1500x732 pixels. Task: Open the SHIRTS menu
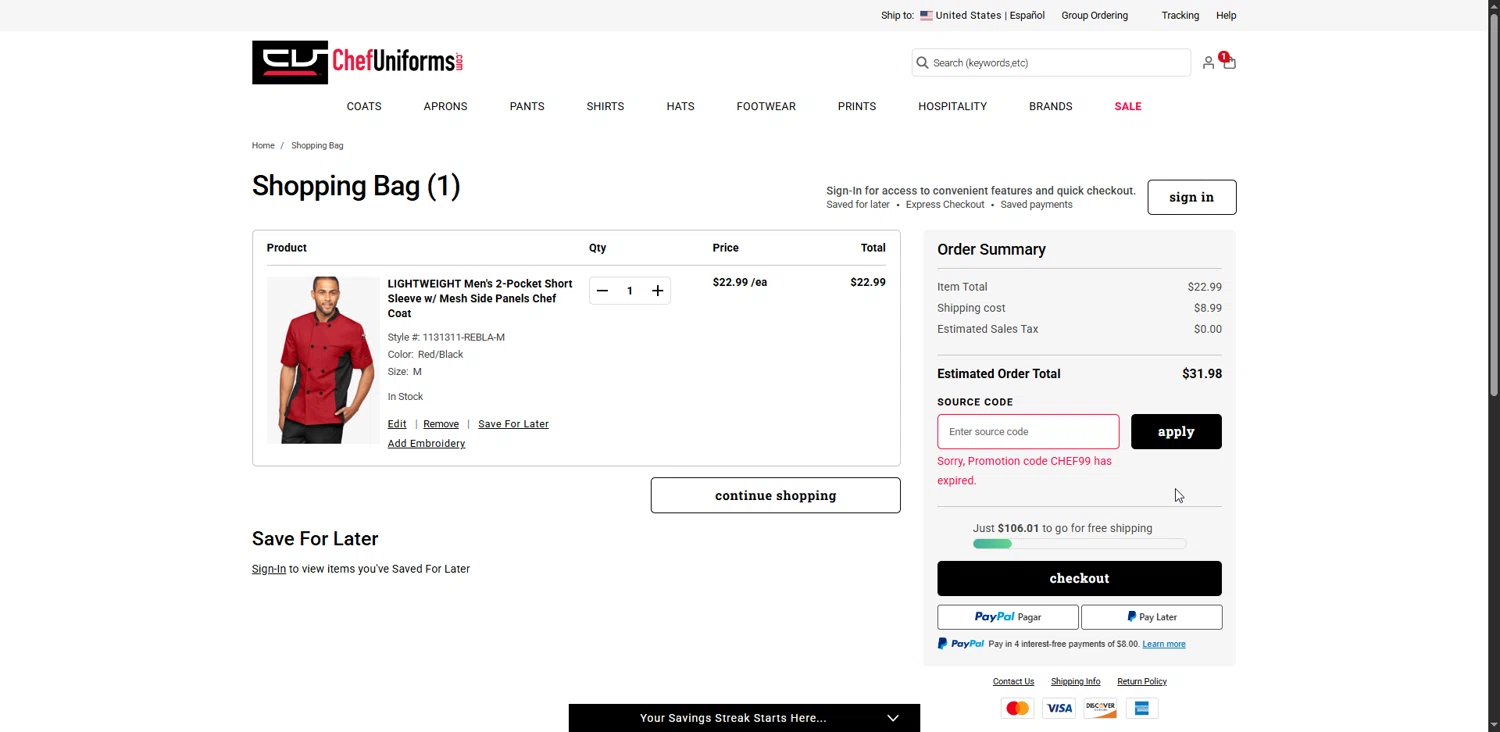[605, 106]
